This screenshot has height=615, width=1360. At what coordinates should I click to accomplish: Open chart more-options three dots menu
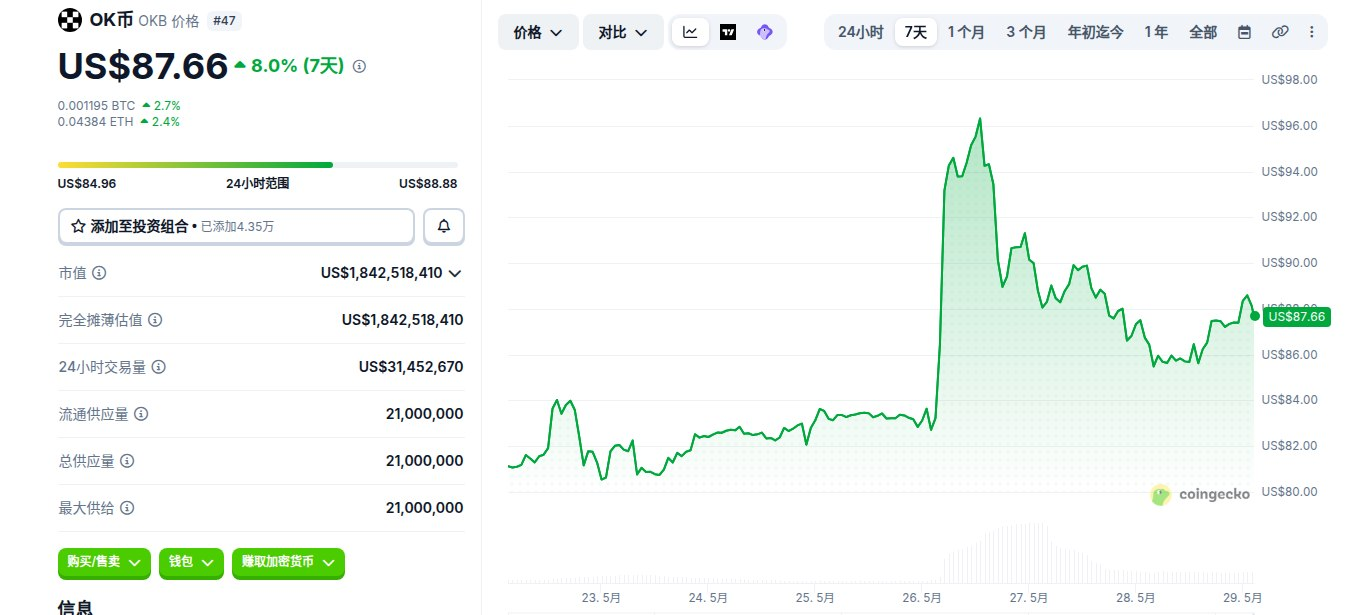(x=1312, y=32)
